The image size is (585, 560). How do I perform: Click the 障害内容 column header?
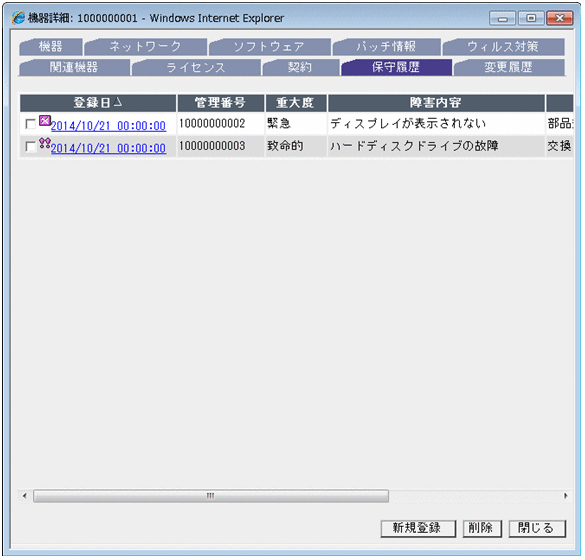tap(436, 103)
